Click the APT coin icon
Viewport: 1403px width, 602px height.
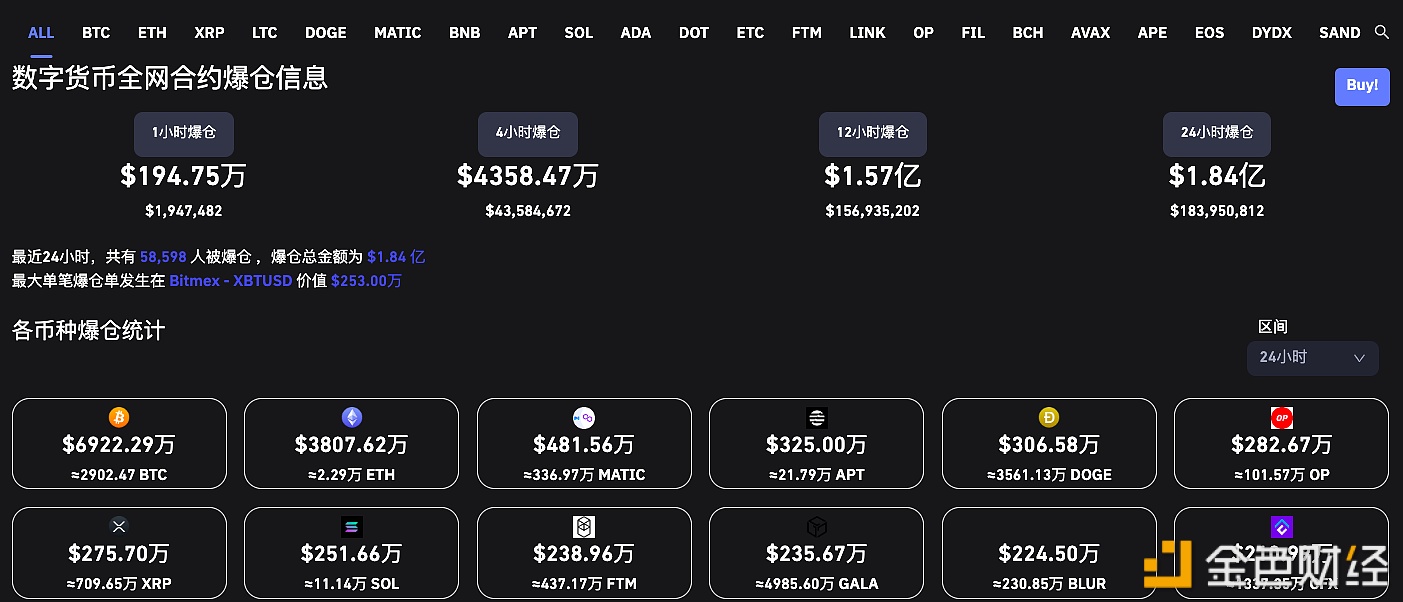pos(816,417)
